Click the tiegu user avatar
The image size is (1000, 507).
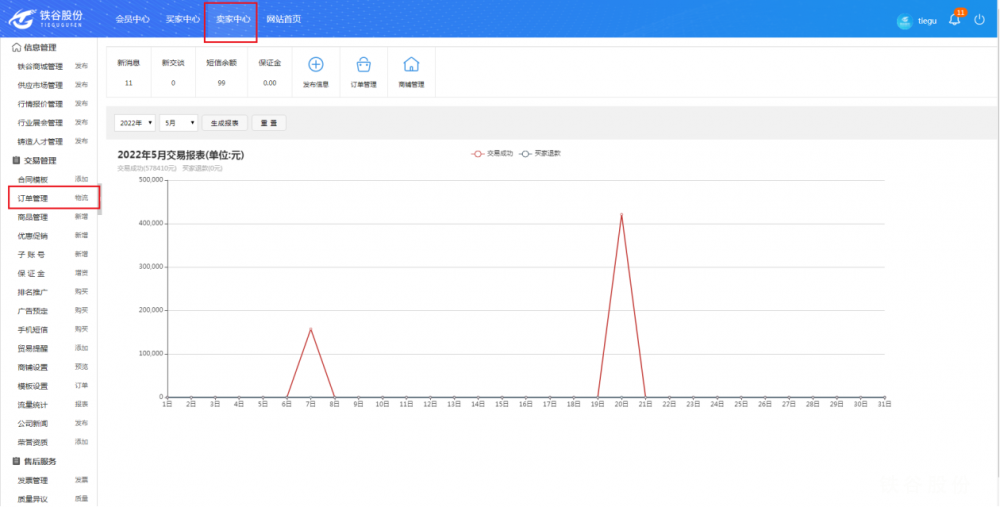pyautogui.click(x=905, y=21)
